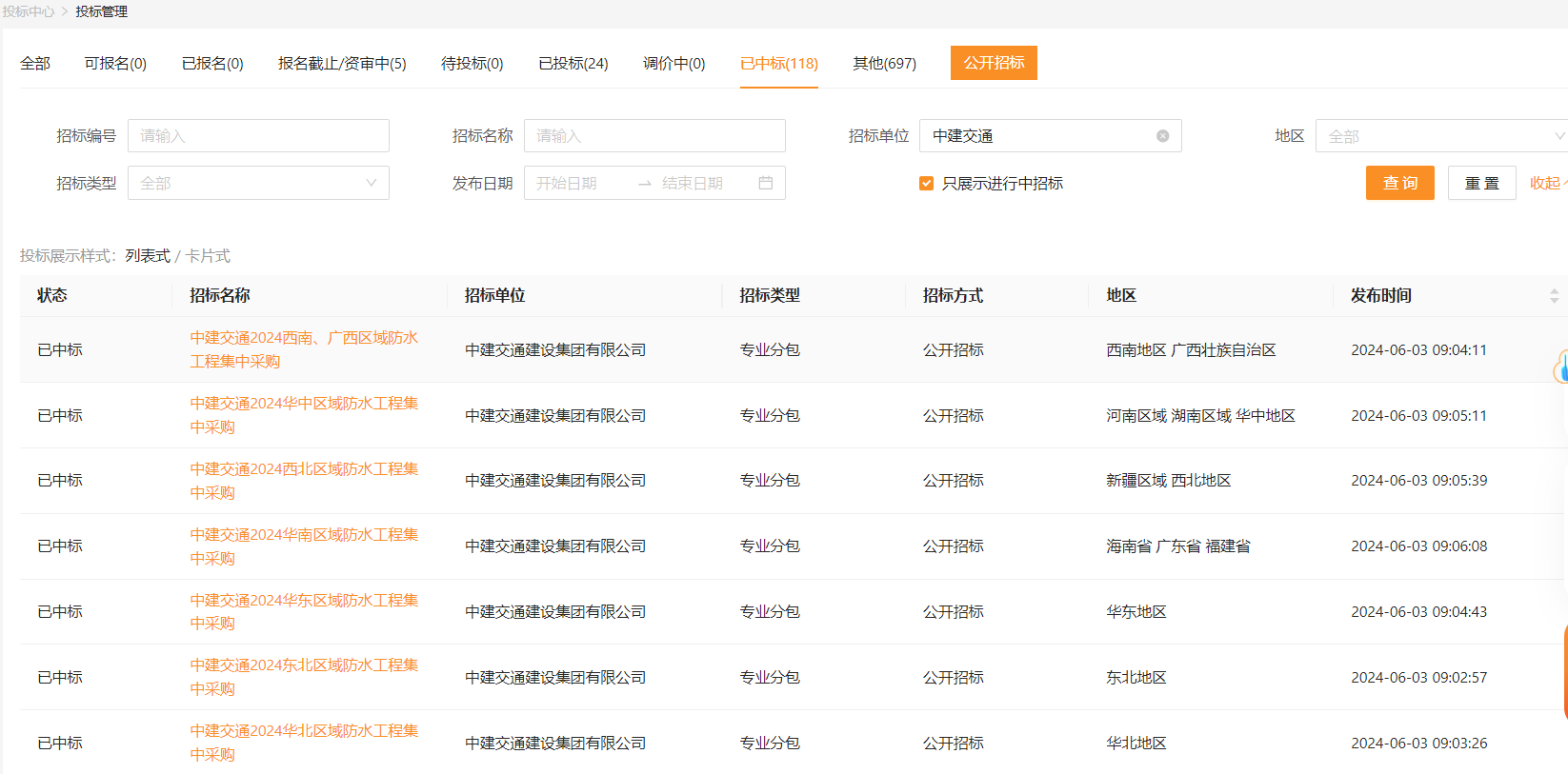Focus the 招标名称 input field
This screenshot has height=774, width=1568.
click(654, 136)
